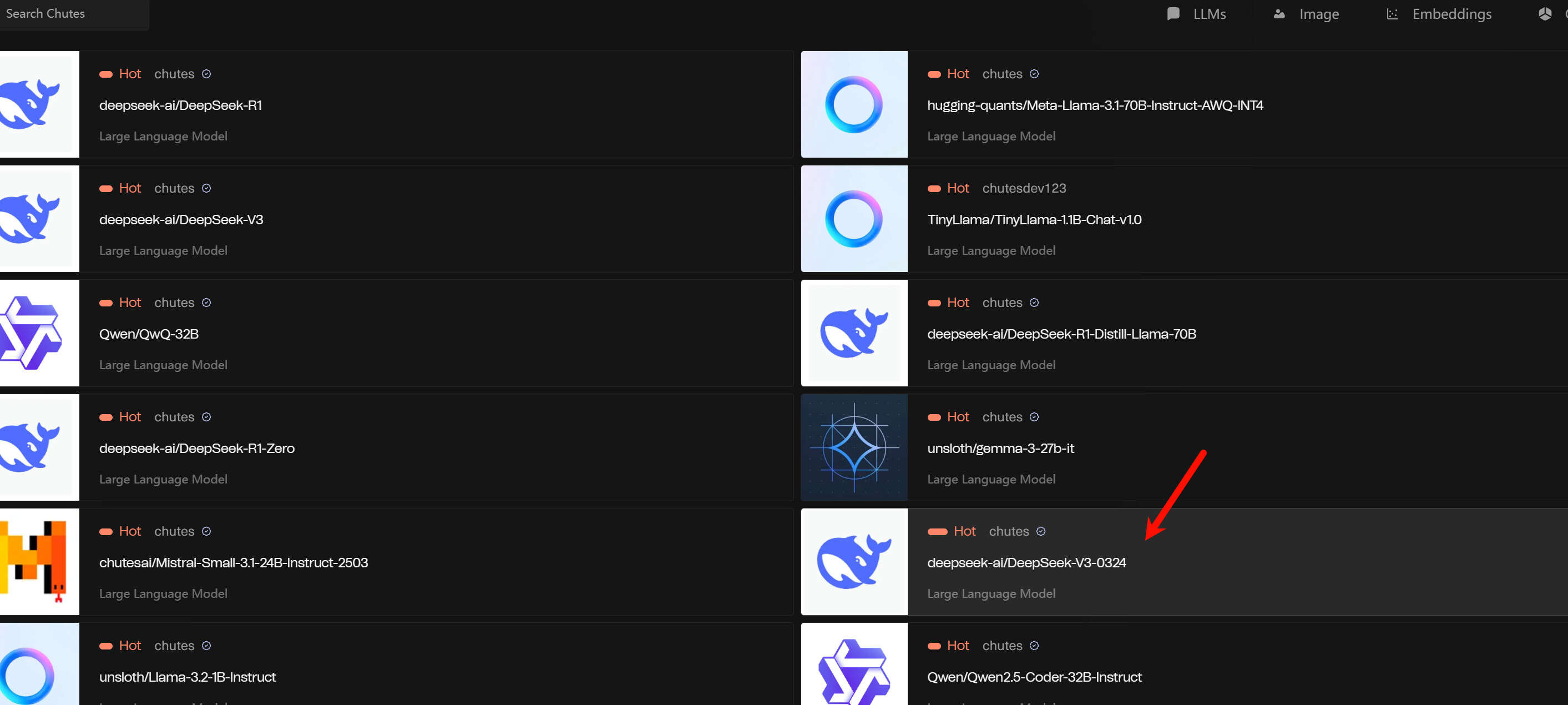Image resolution: width=1568 pixels, height=705 pixels.
Task: Click the DeepSeek-R1-Distill-Llama-70B whale logo
Action: coord(854,333)
